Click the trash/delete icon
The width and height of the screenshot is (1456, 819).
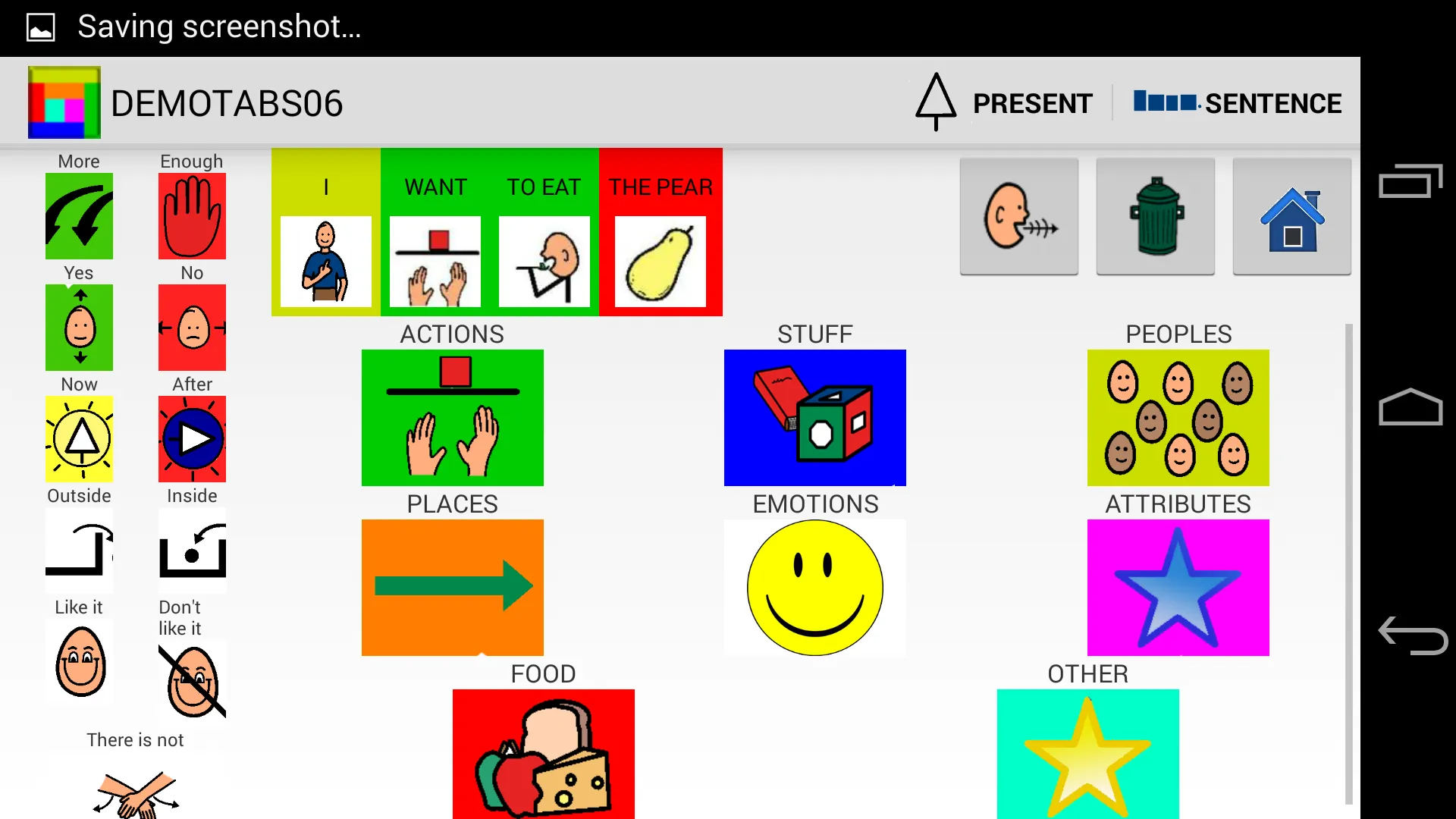(x=1155, y=216)
